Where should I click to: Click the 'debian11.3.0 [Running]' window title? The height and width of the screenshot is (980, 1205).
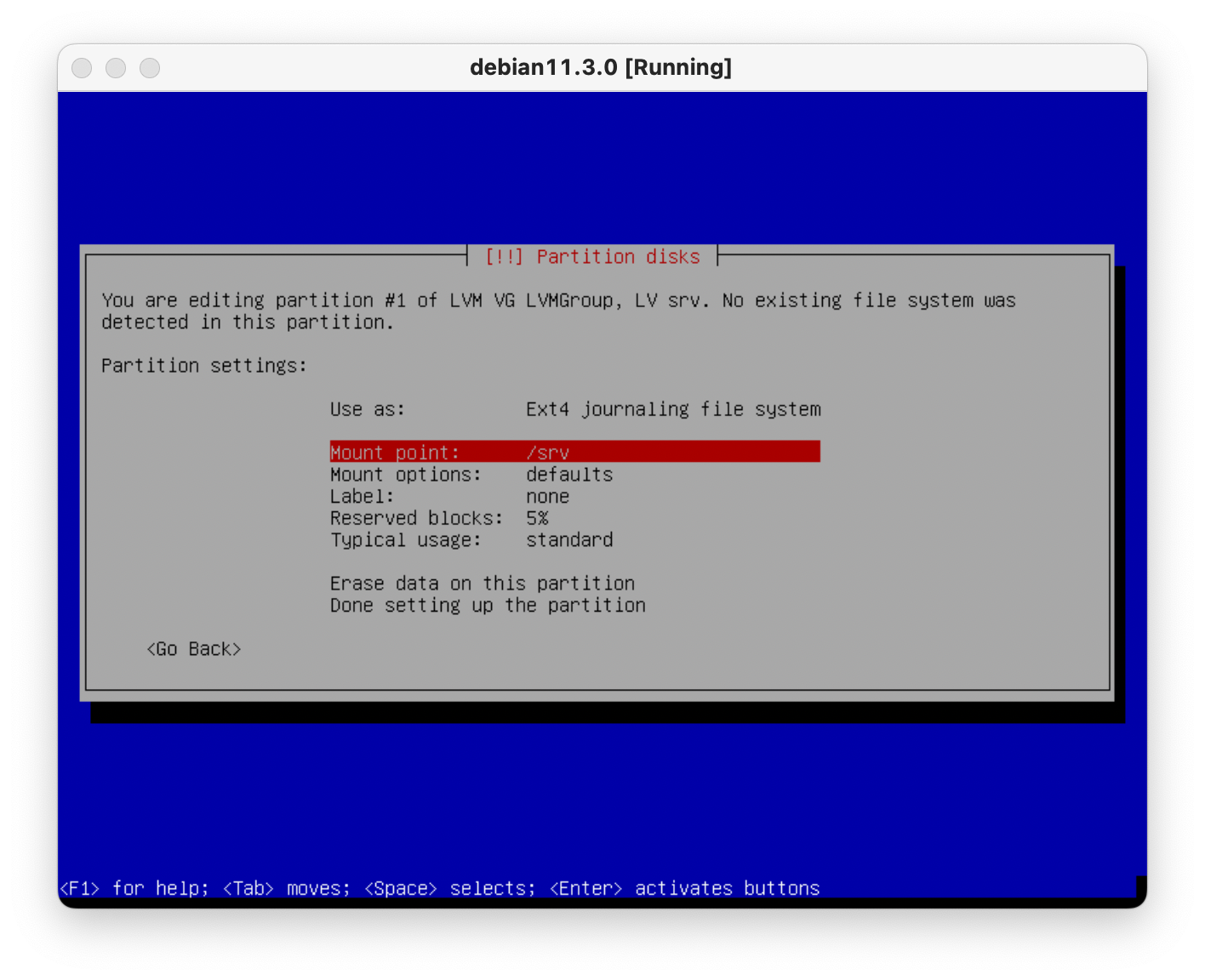[x=601, y=68]
